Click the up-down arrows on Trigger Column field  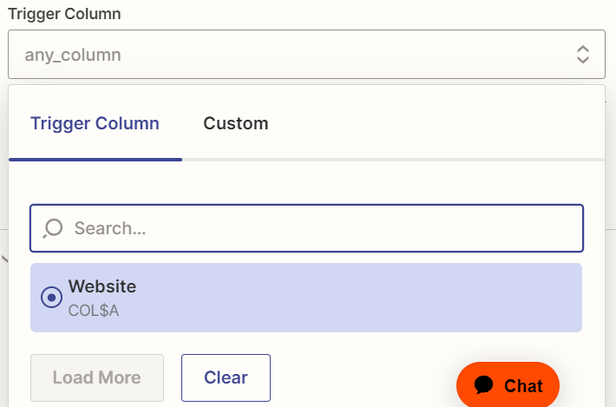(583, 55)
